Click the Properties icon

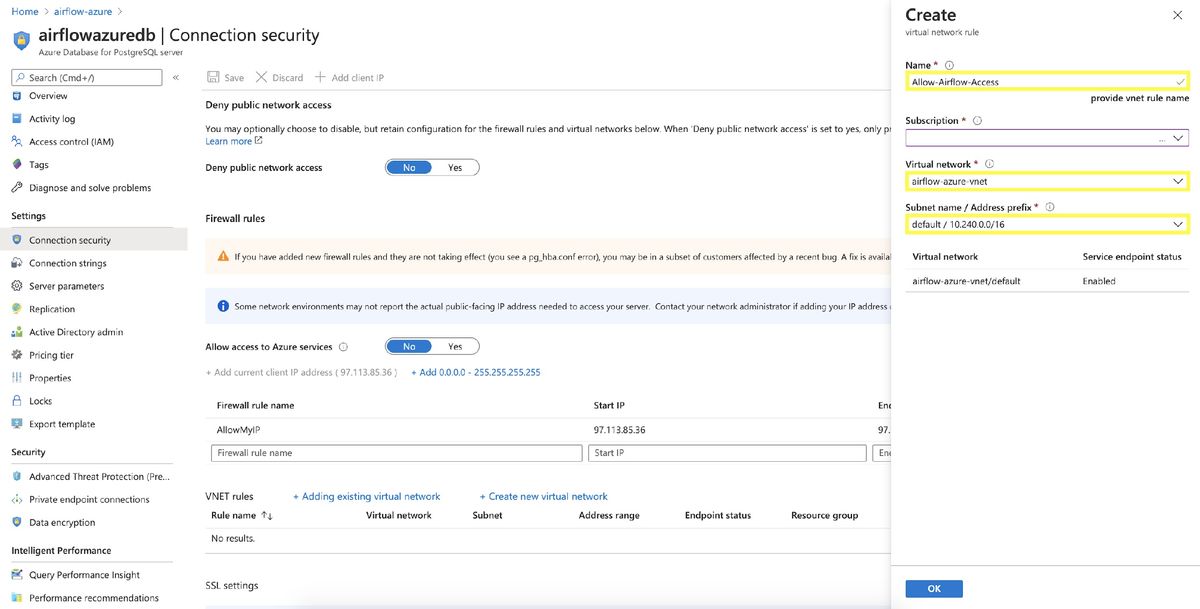(17, 378)
